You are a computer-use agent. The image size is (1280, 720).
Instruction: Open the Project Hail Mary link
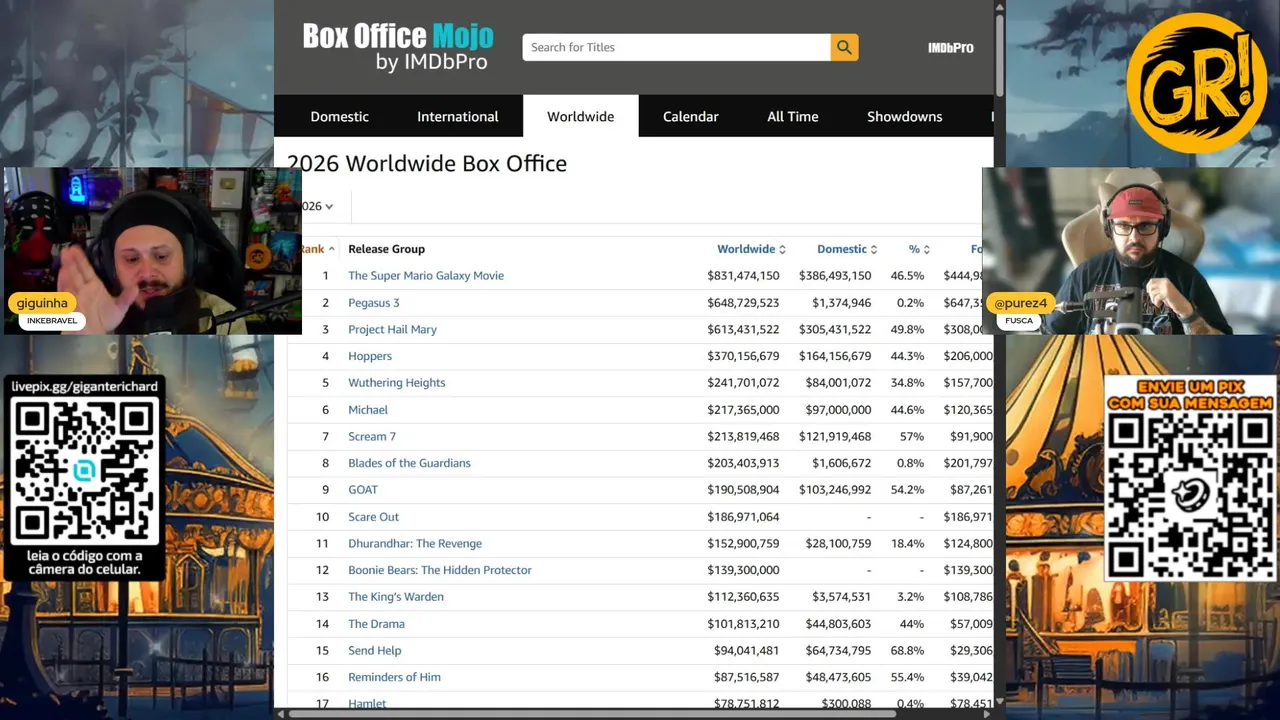click(x=392, y=329)
